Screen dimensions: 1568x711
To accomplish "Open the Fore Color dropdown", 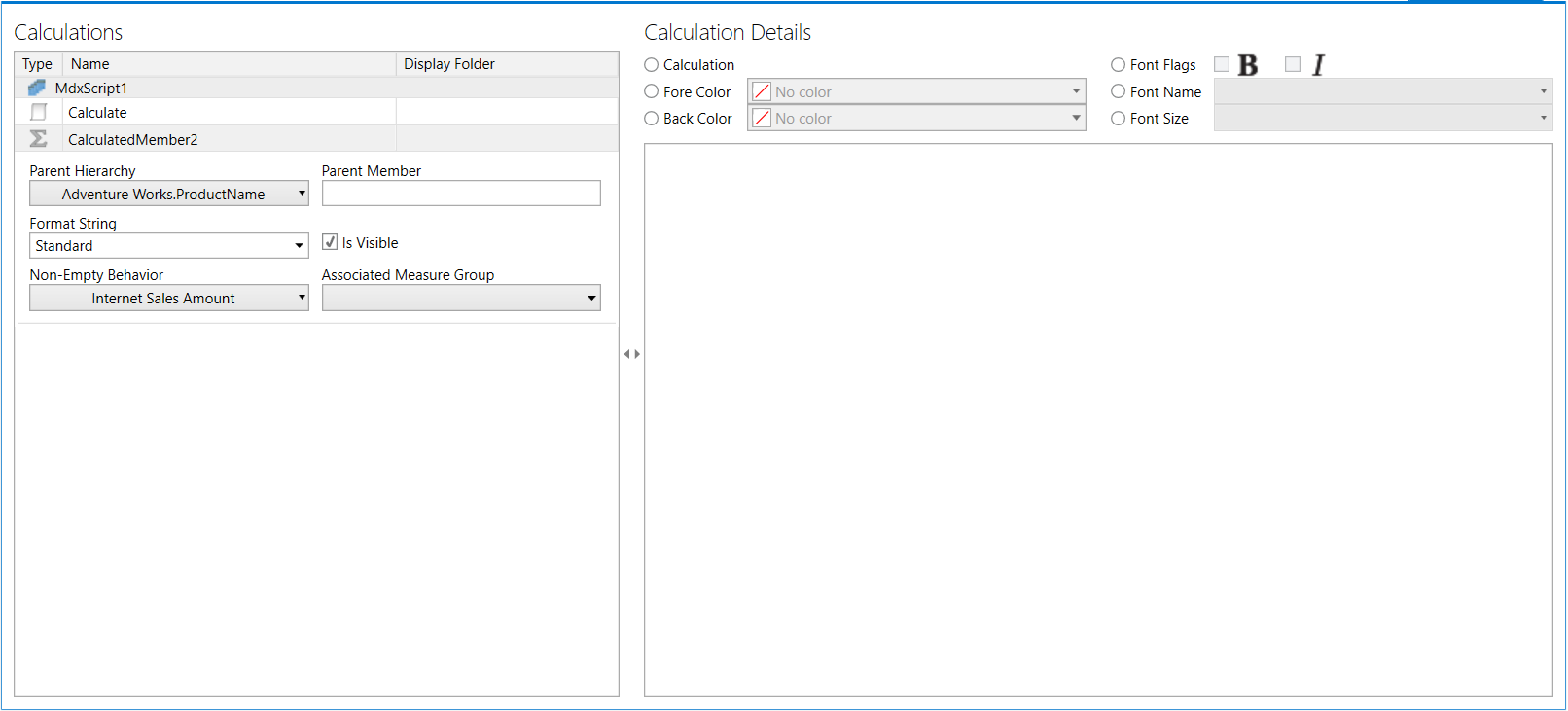I will [916, 91].
